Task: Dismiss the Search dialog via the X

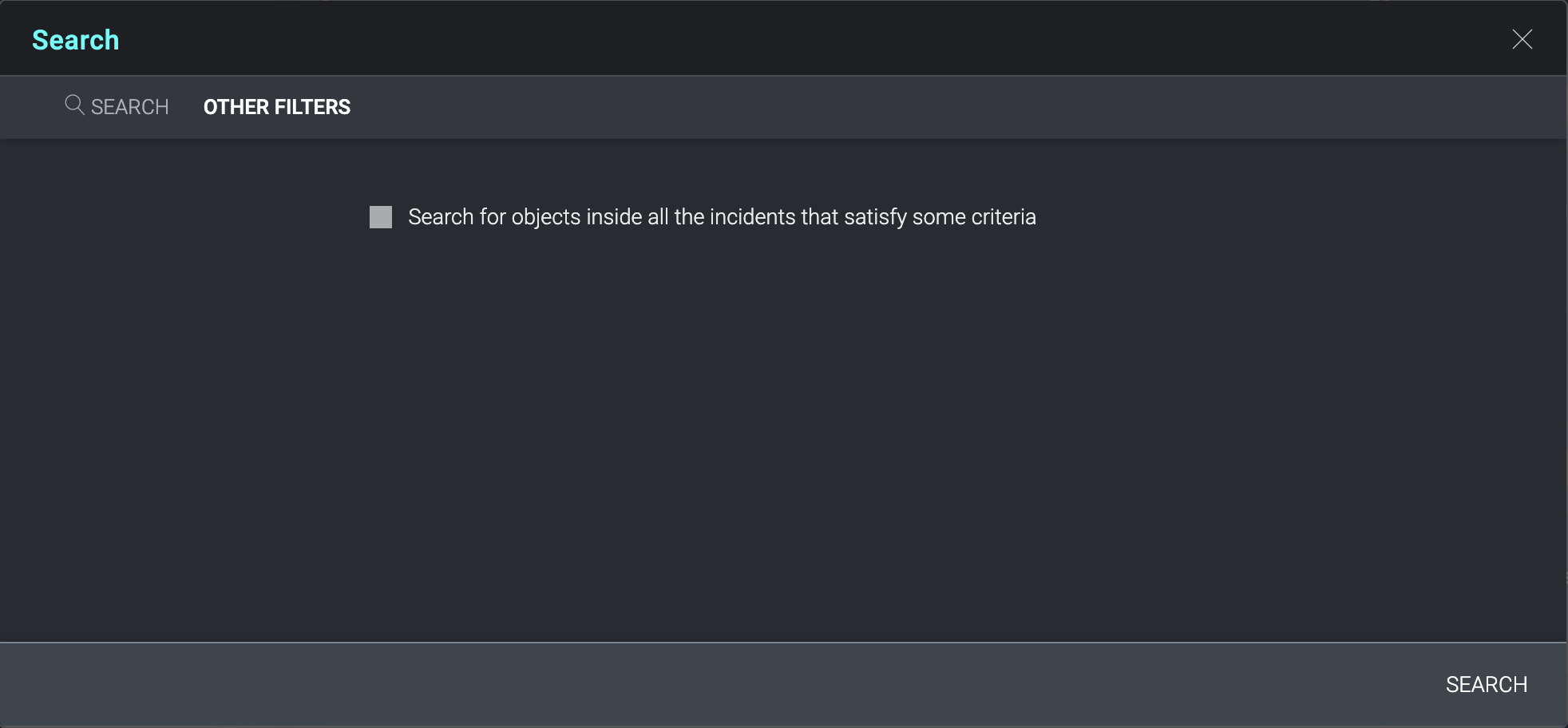Action: [x=1522, y=39]
